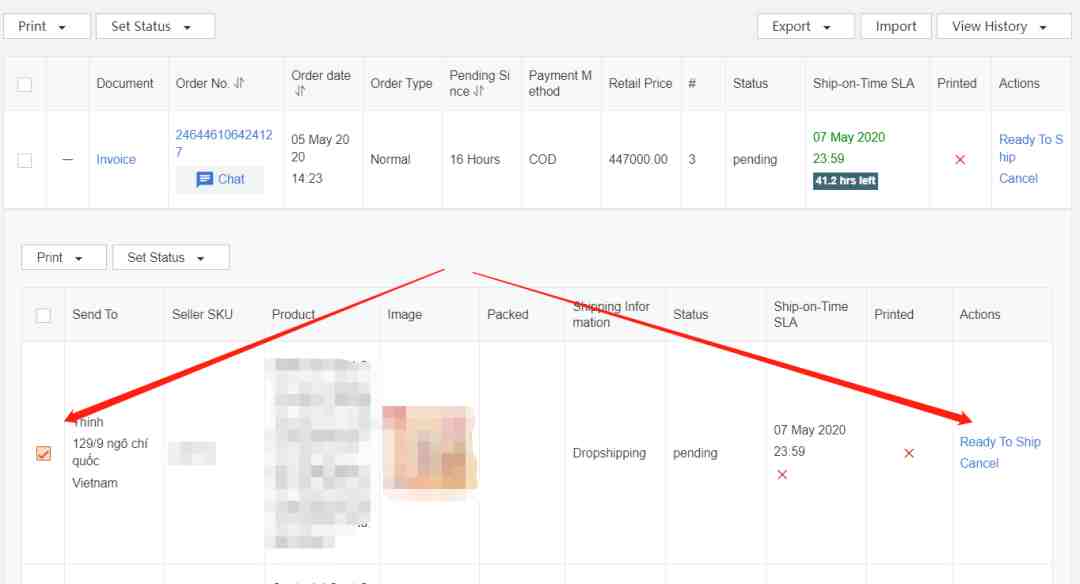Open the top Print dropdown

46,26
